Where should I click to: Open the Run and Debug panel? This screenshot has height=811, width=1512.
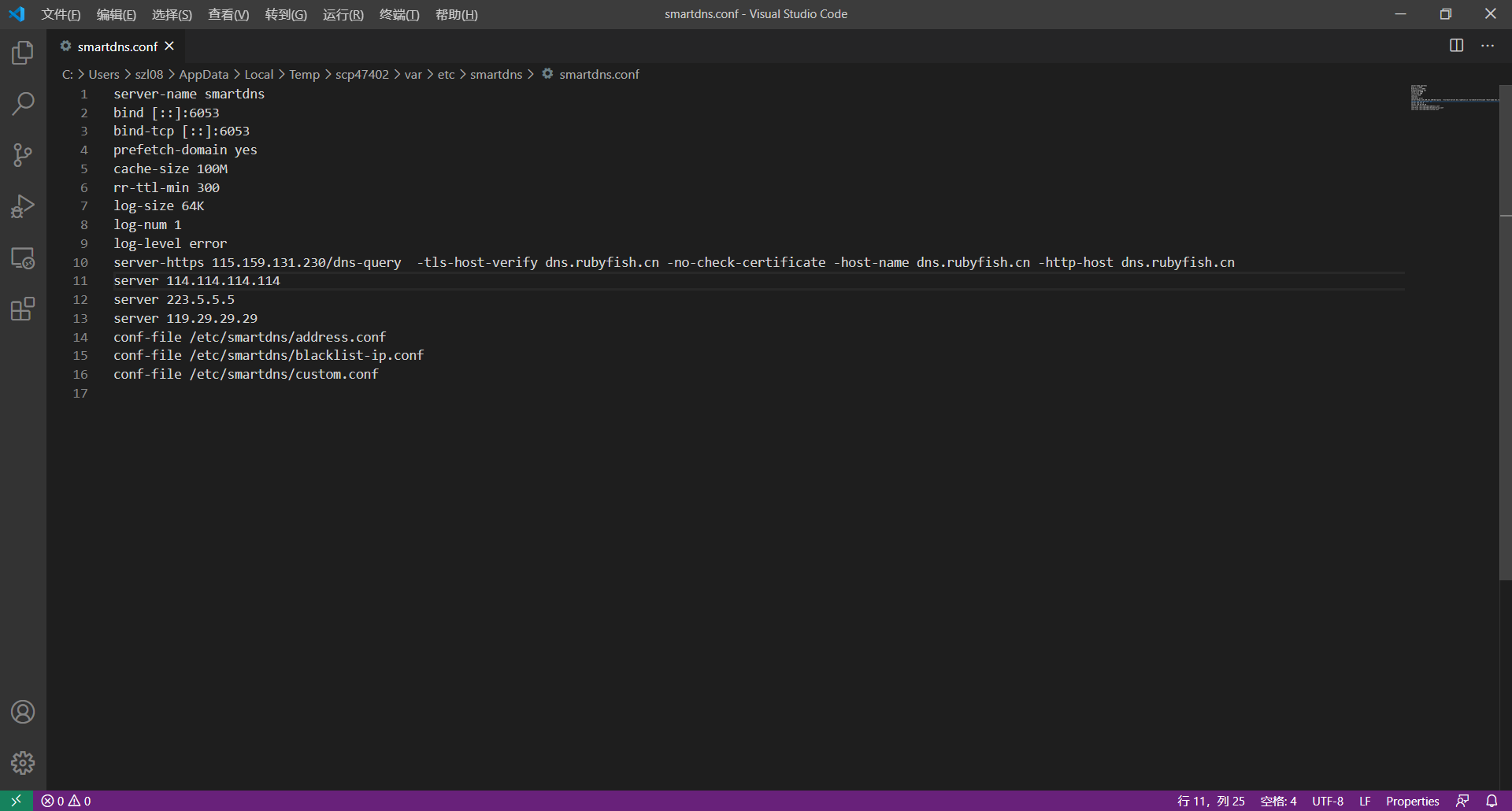[x=22, y=206]
